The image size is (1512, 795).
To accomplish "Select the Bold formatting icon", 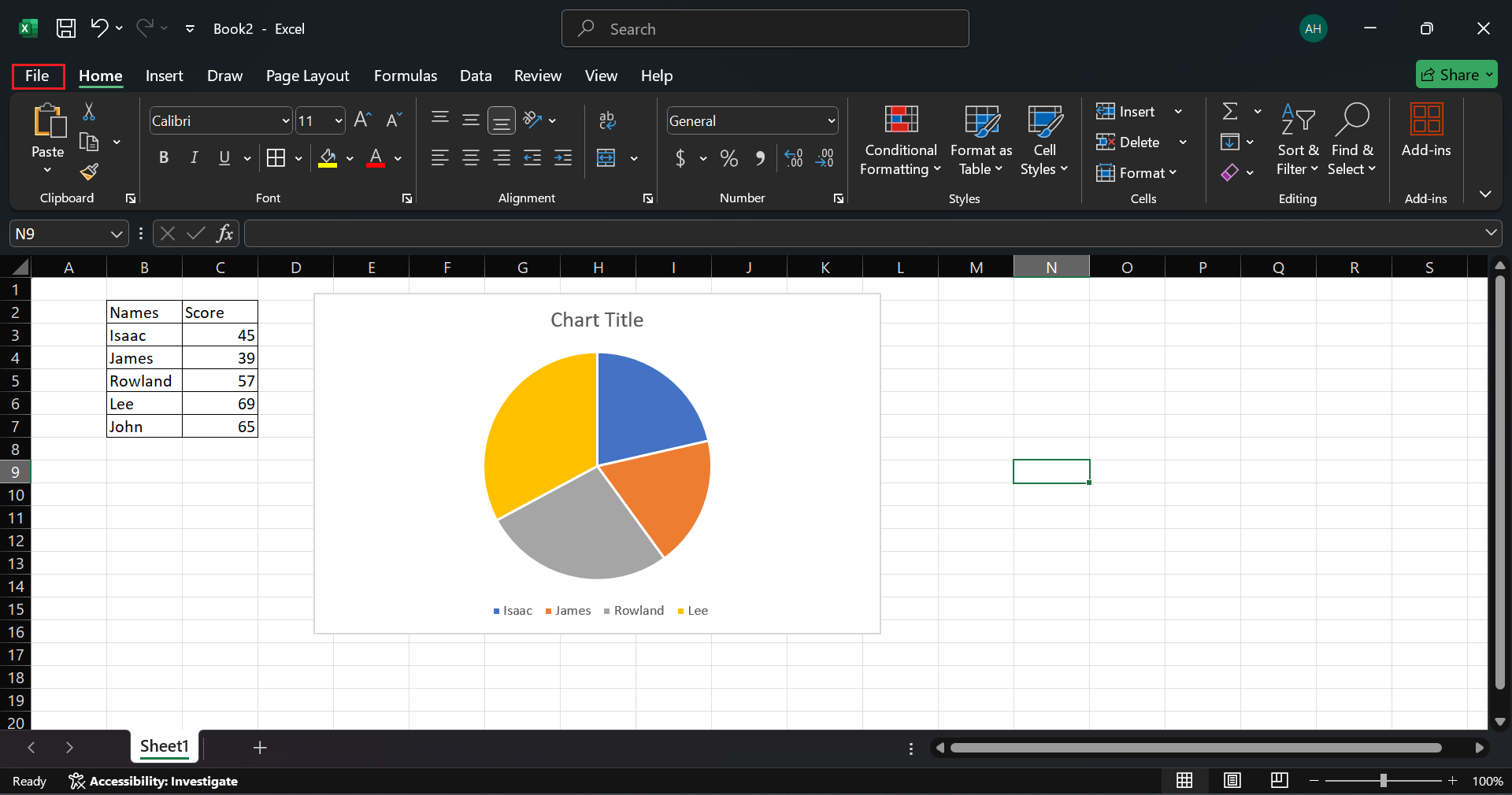I will 164,157.
